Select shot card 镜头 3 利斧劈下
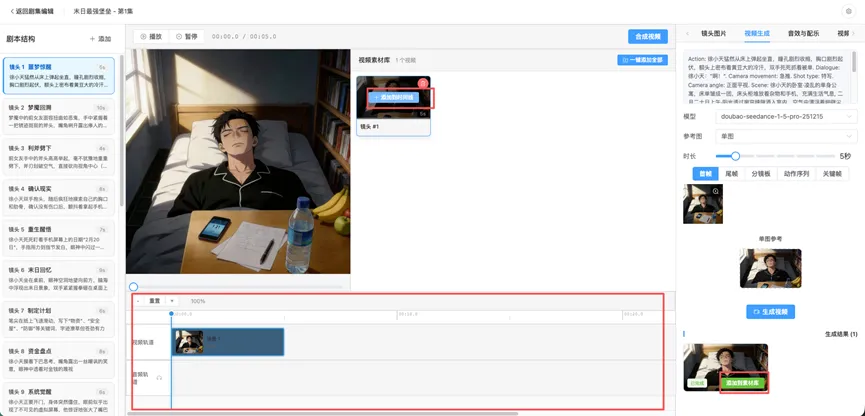The width and height of the screenshot is (865, 416). point(58,157)
